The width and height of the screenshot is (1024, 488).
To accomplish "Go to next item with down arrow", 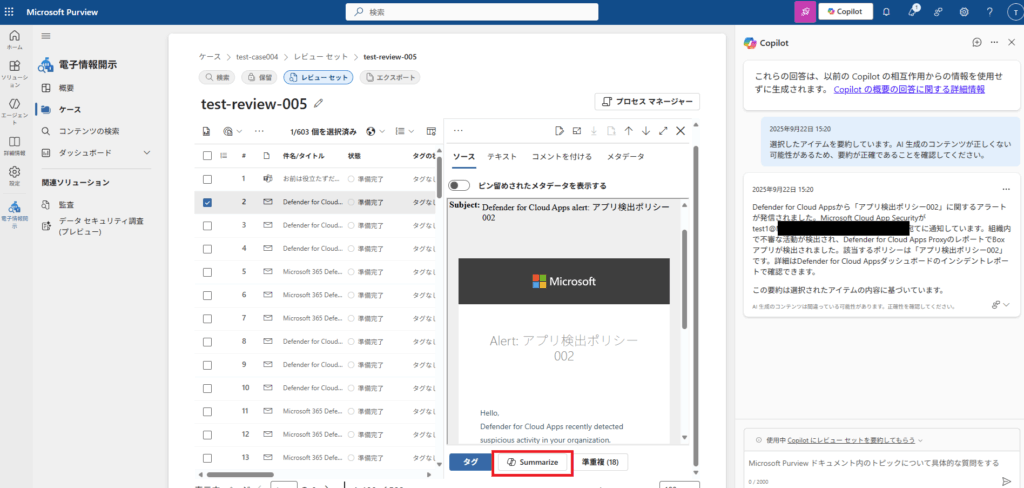I will [645, 131].
